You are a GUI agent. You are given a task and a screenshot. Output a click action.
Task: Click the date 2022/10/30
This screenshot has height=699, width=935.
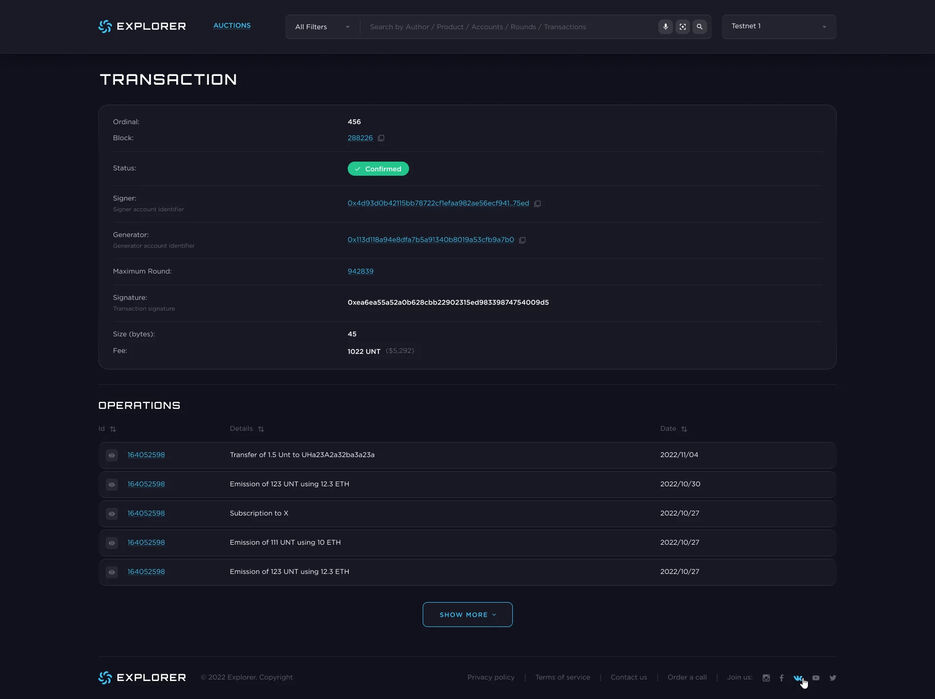tap(680, 484)
